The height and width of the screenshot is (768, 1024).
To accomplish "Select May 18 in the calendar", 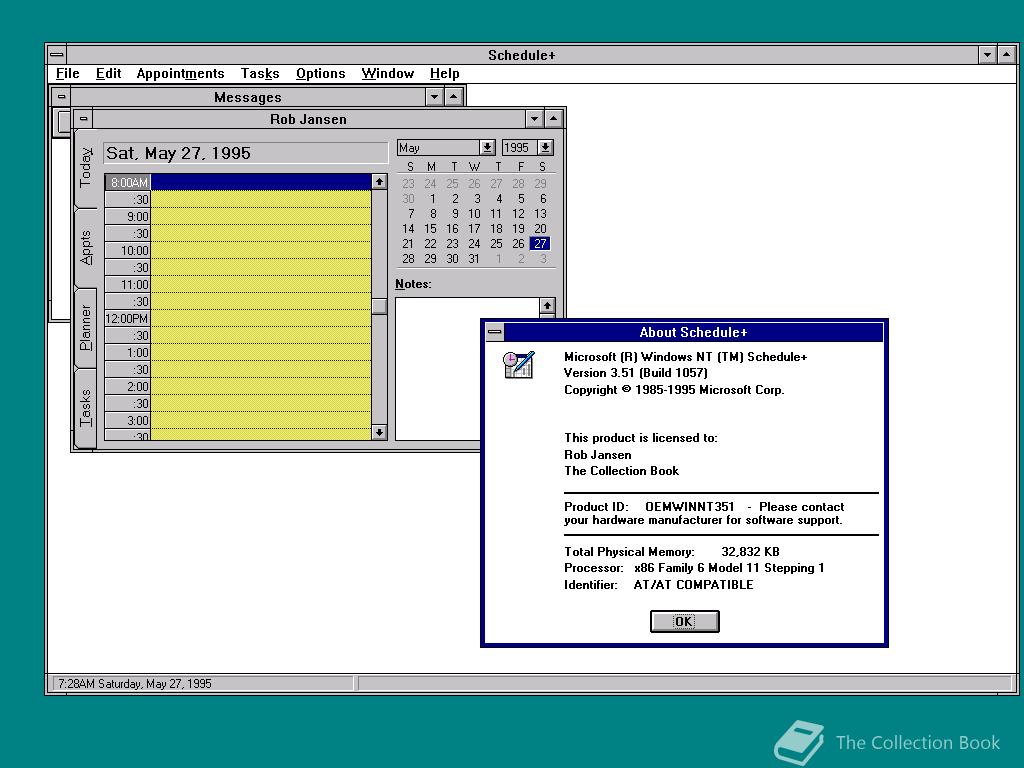I will point(496,229).
